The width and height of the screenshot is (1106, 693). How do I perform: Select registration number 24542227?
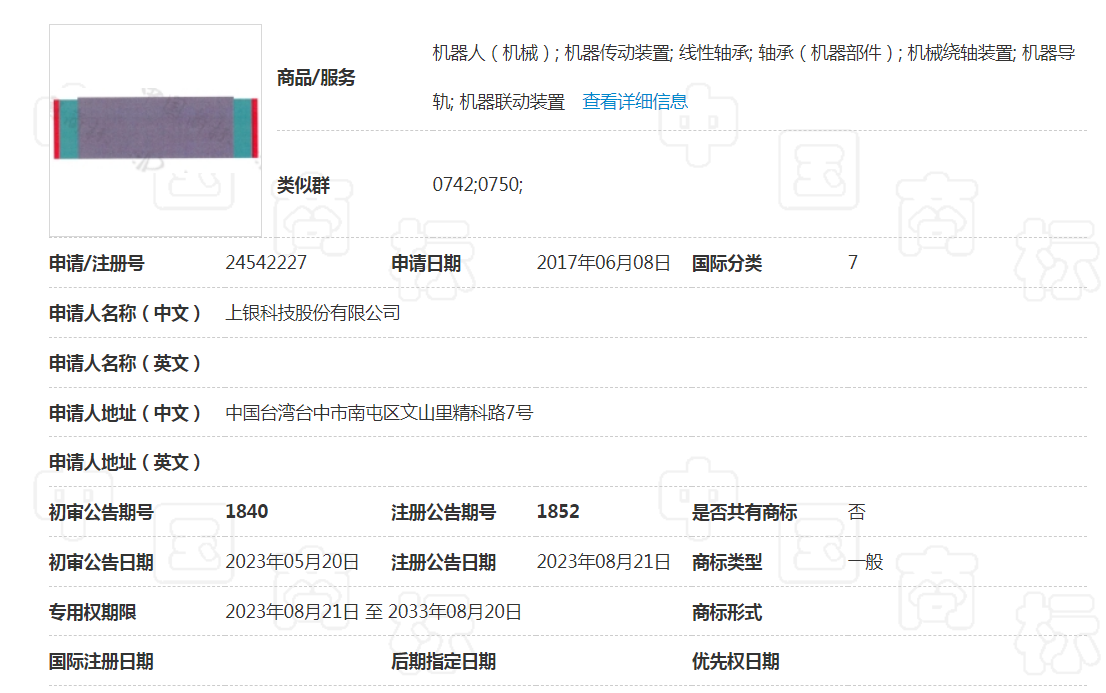[x=266, y=263]
